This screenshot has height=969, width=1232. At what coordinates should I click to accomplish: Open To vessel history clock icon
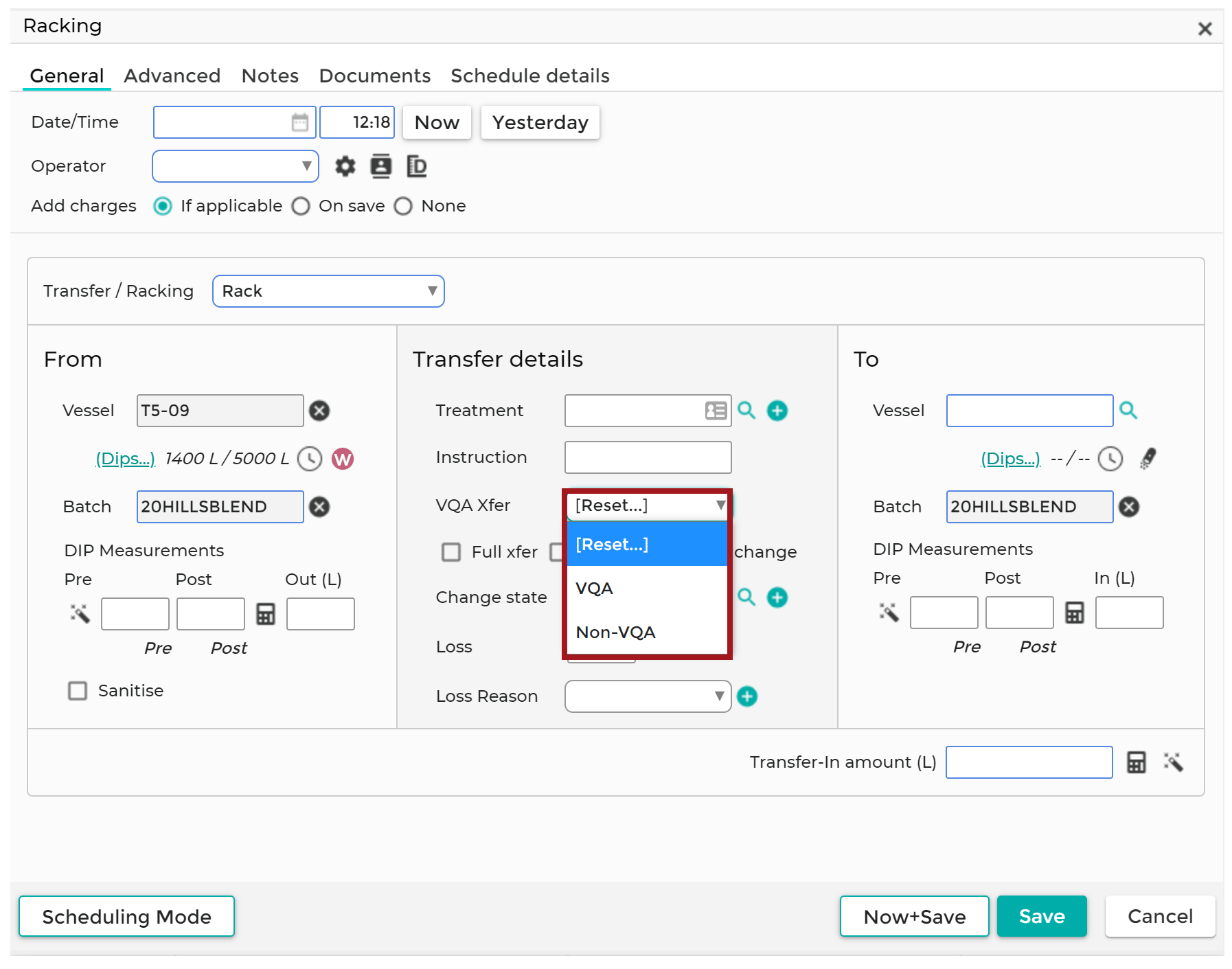[x=1110, y=459]
